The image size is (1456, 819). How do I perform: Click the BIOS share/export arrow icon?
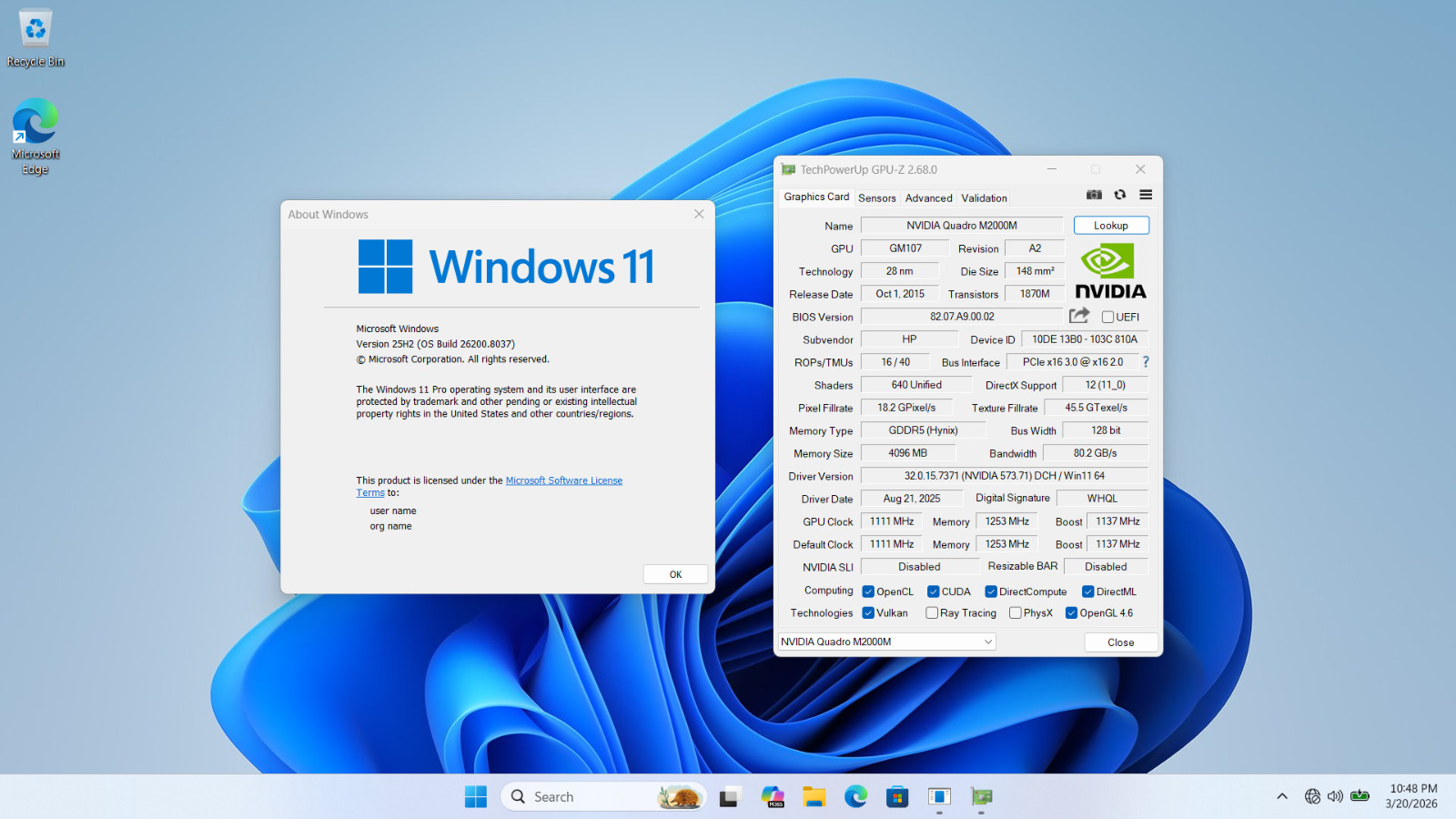(x=1079, y=316)
